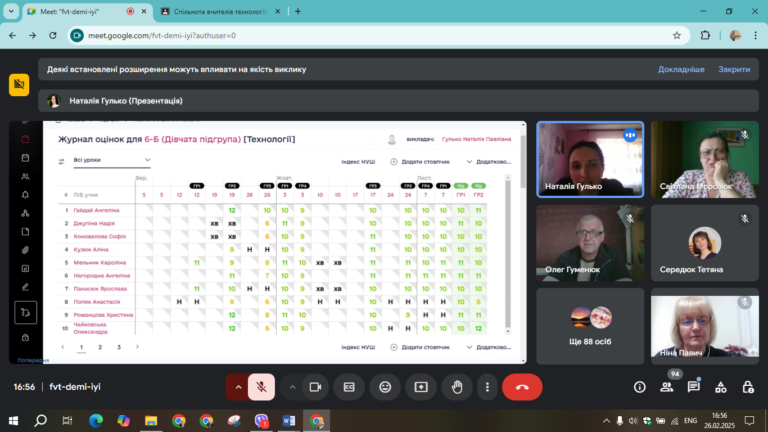The width and height of the screenshot is (768, 432).
Task: Click the red leave call button
Action: (x=522, y=387)
